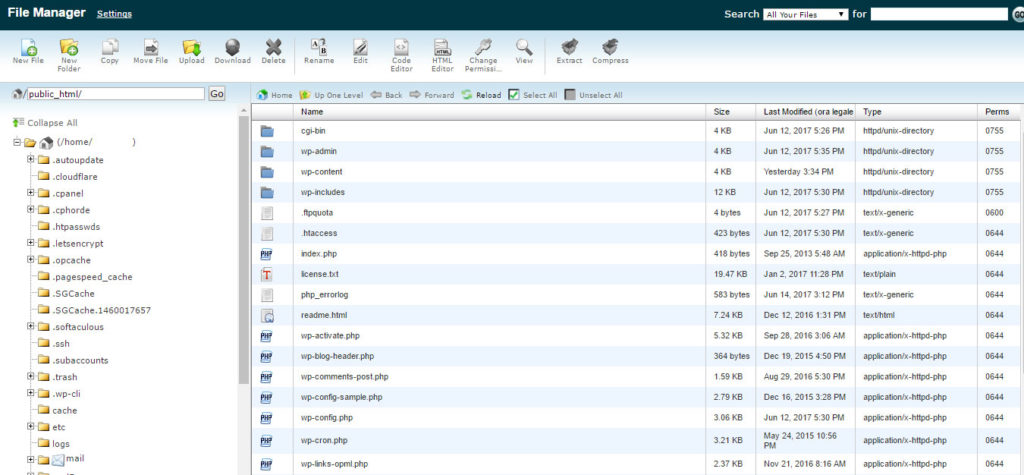1024x475 pixels.
Task: Open the search scope All Your Files dropdown
Action: 805,14
